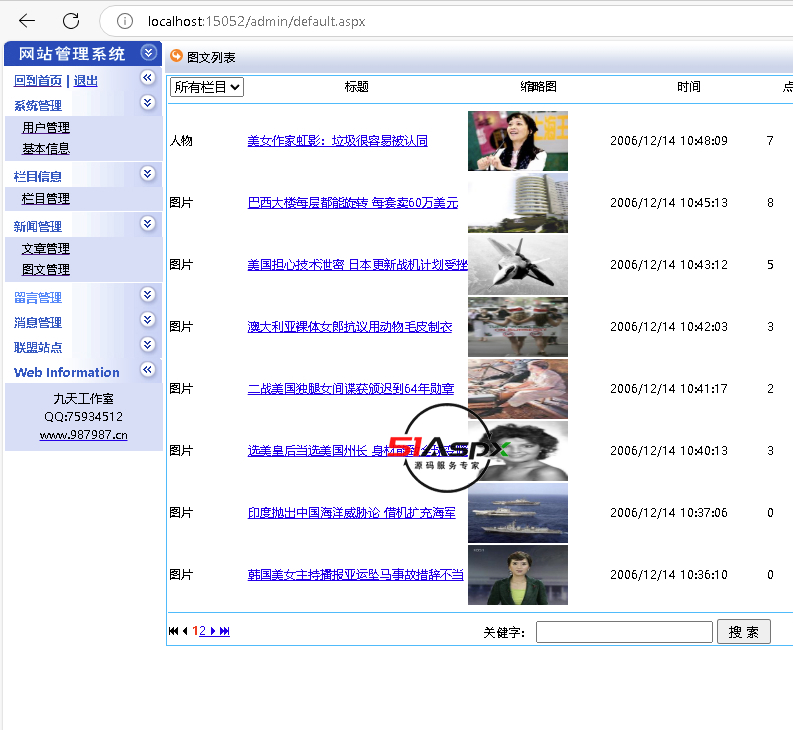Click the fighter jet thumbnail image

click(x=517, y=265)
